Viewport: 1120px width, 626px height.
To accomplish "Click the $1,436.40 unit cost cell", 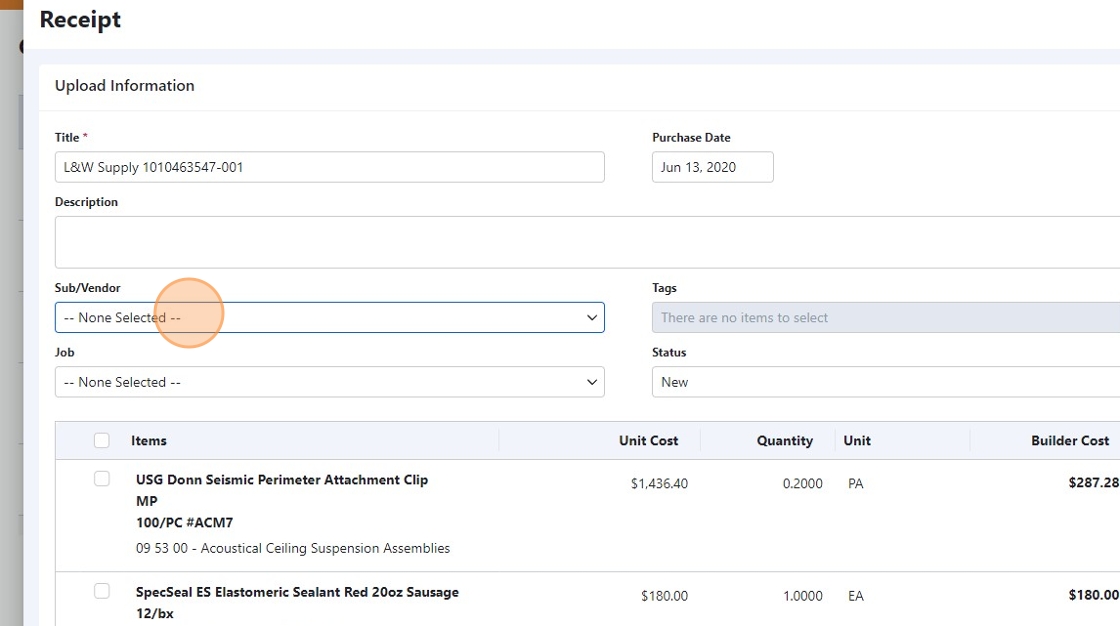I will click(x=659, y=484).
